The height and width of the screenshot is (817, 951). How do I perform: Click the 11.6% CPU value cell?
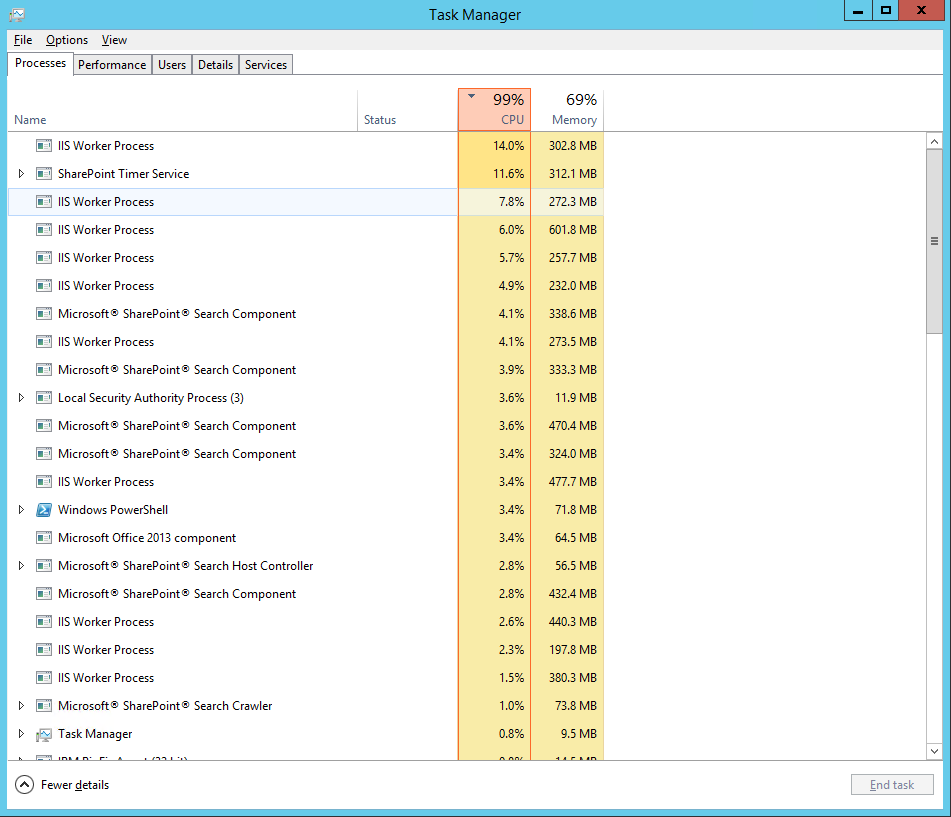click(x=495, y=174)
